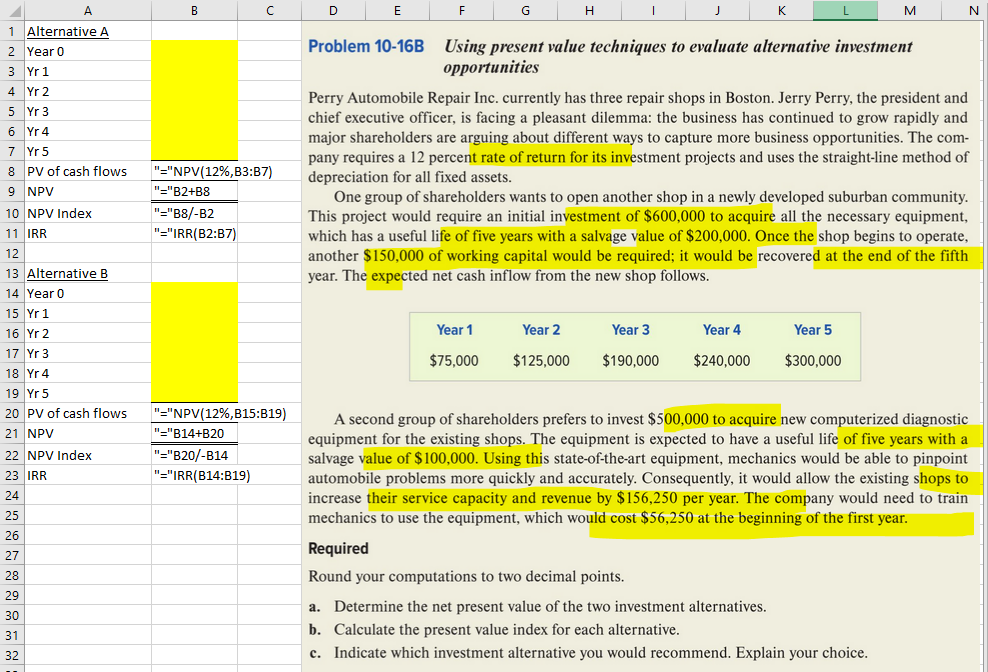Select column M header

[x=909, y=10]
